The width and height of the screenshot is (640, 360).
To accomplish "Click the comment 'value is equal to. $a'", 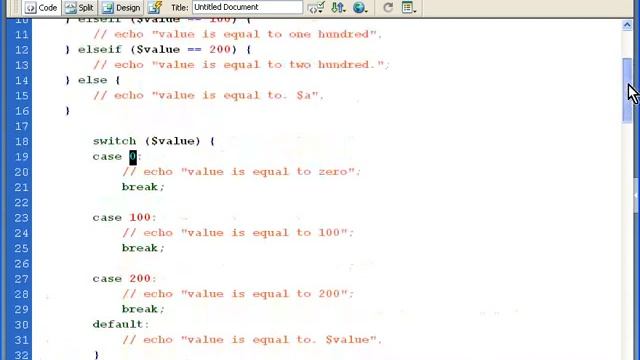I will pyautogui.click(x=208, y=96).
